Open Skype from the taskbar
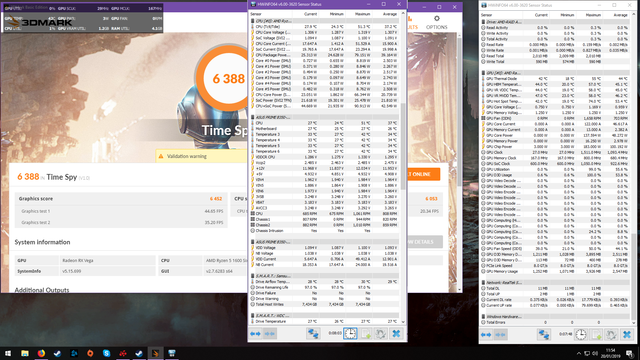640x360 pixels. point(107,353)
